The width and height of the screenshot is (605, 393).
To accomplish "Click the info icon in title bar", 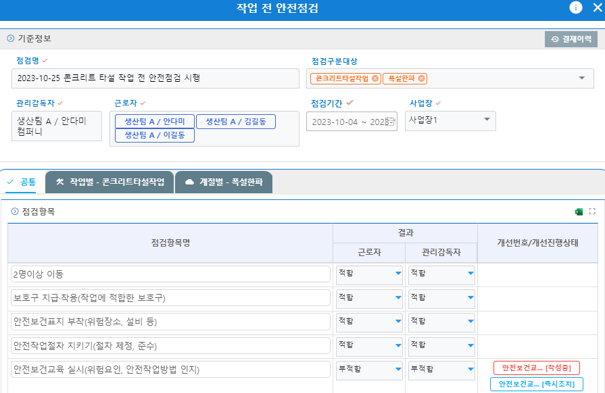I will [x=575, y=7].
